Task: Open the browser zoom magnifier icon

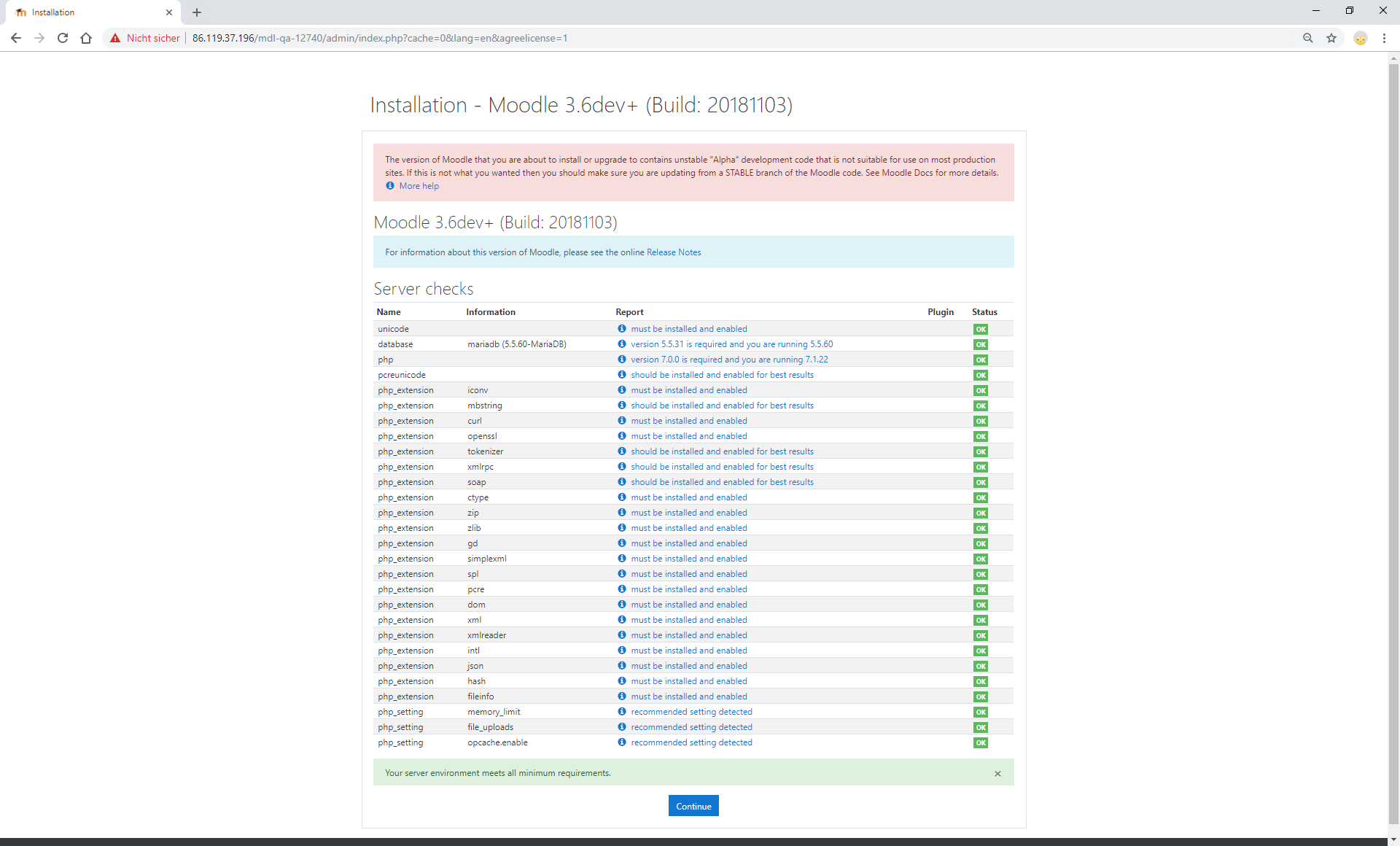Action: coord(1308,38)
